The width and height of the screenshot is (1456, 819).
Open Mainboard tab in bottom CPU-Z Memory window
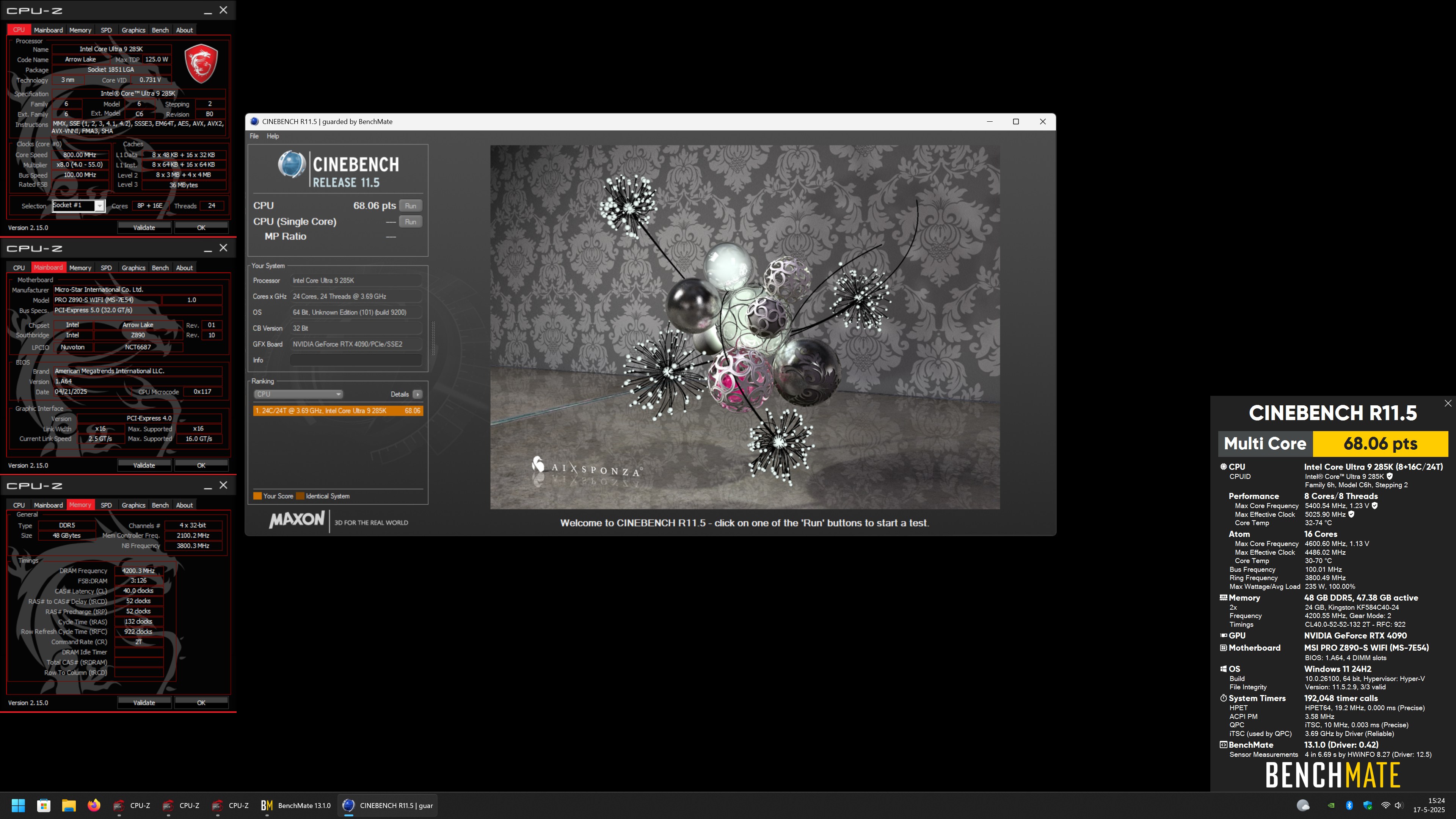pos(48,505)
